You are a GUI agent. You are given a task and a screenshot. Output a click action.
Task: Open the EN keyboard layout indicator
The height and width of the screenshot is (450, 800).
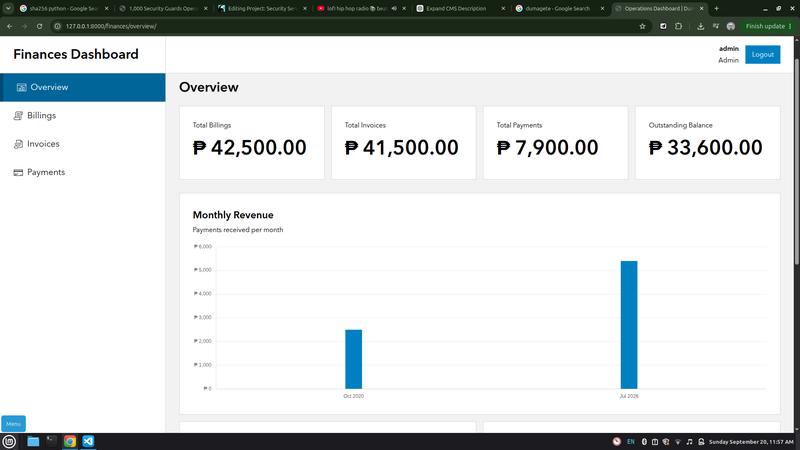click(631, 441)
